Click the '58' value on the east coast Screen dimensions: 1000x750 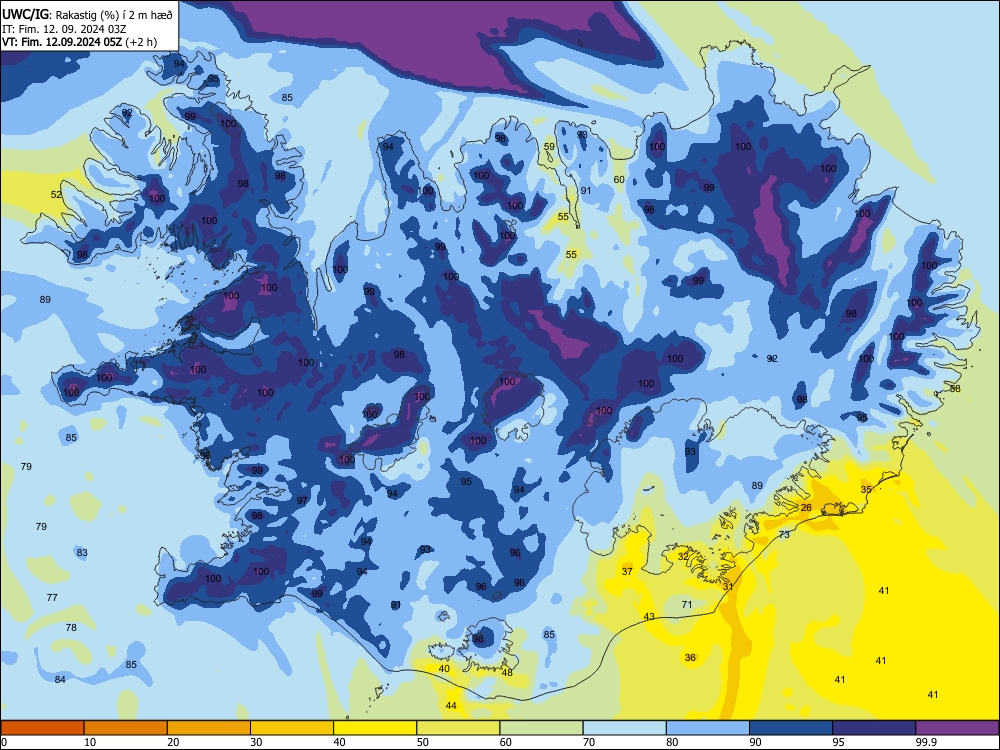coord(955,388)
